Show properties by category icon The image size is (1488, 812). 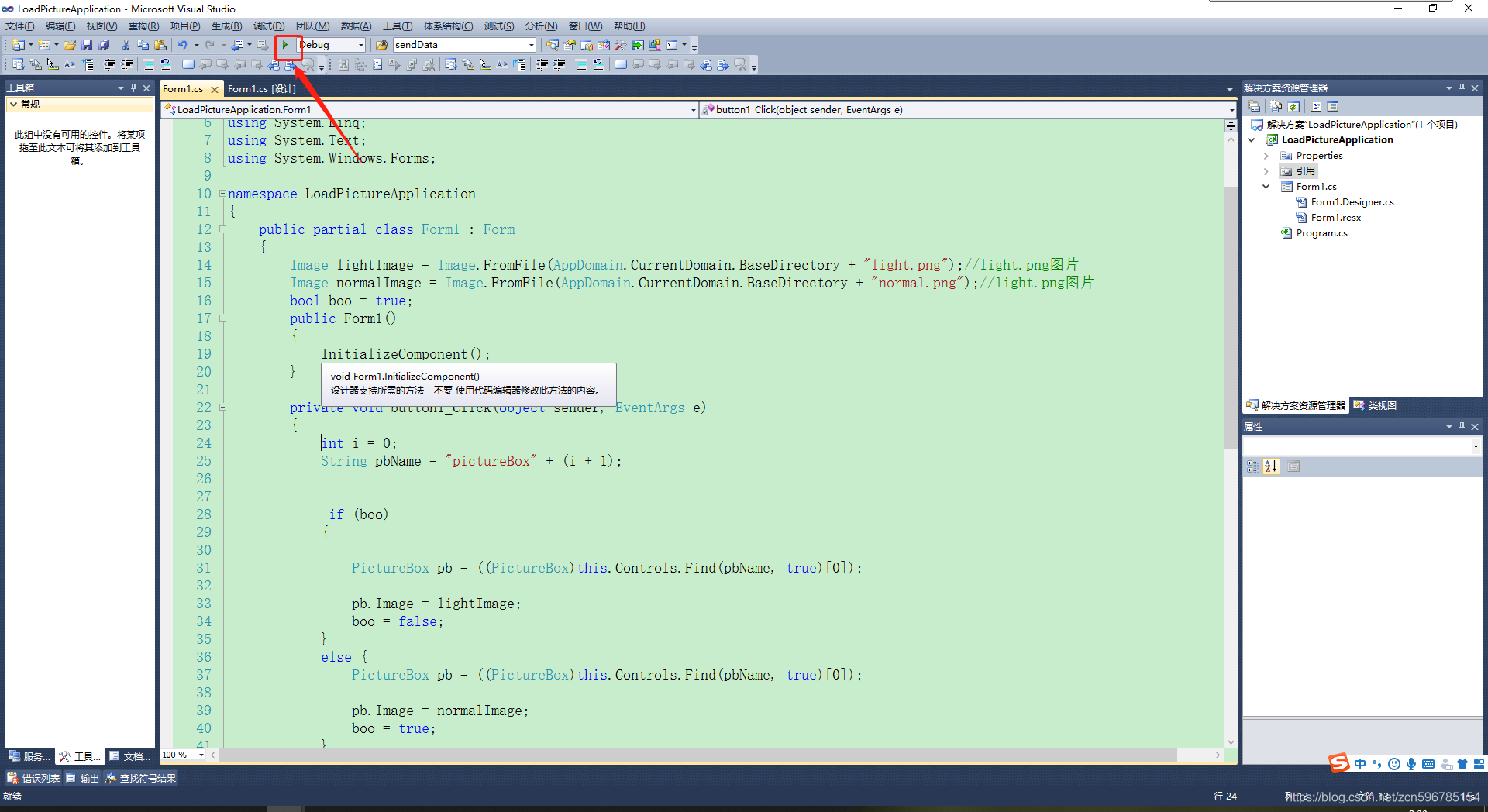click(x=1253, y=466)
